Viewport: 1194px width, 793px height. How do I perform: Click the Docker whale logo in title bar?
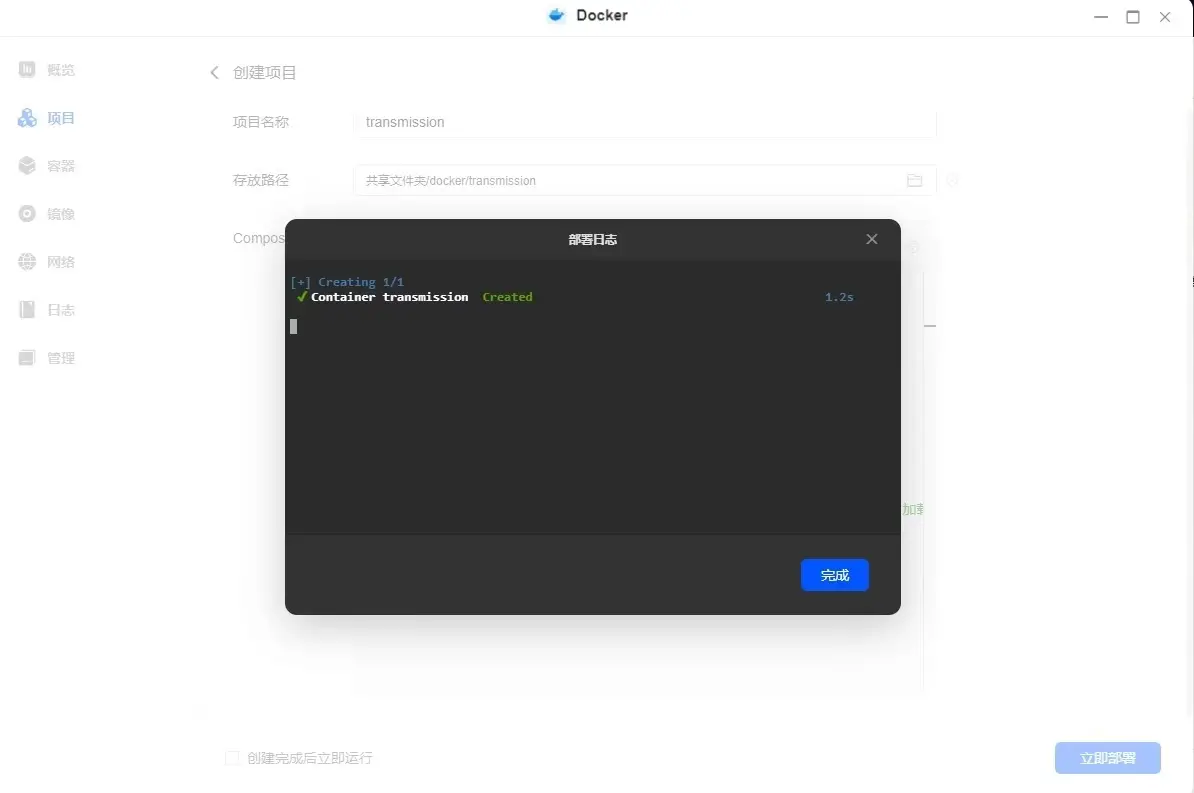pyautogui.click(x=557, y=16)
